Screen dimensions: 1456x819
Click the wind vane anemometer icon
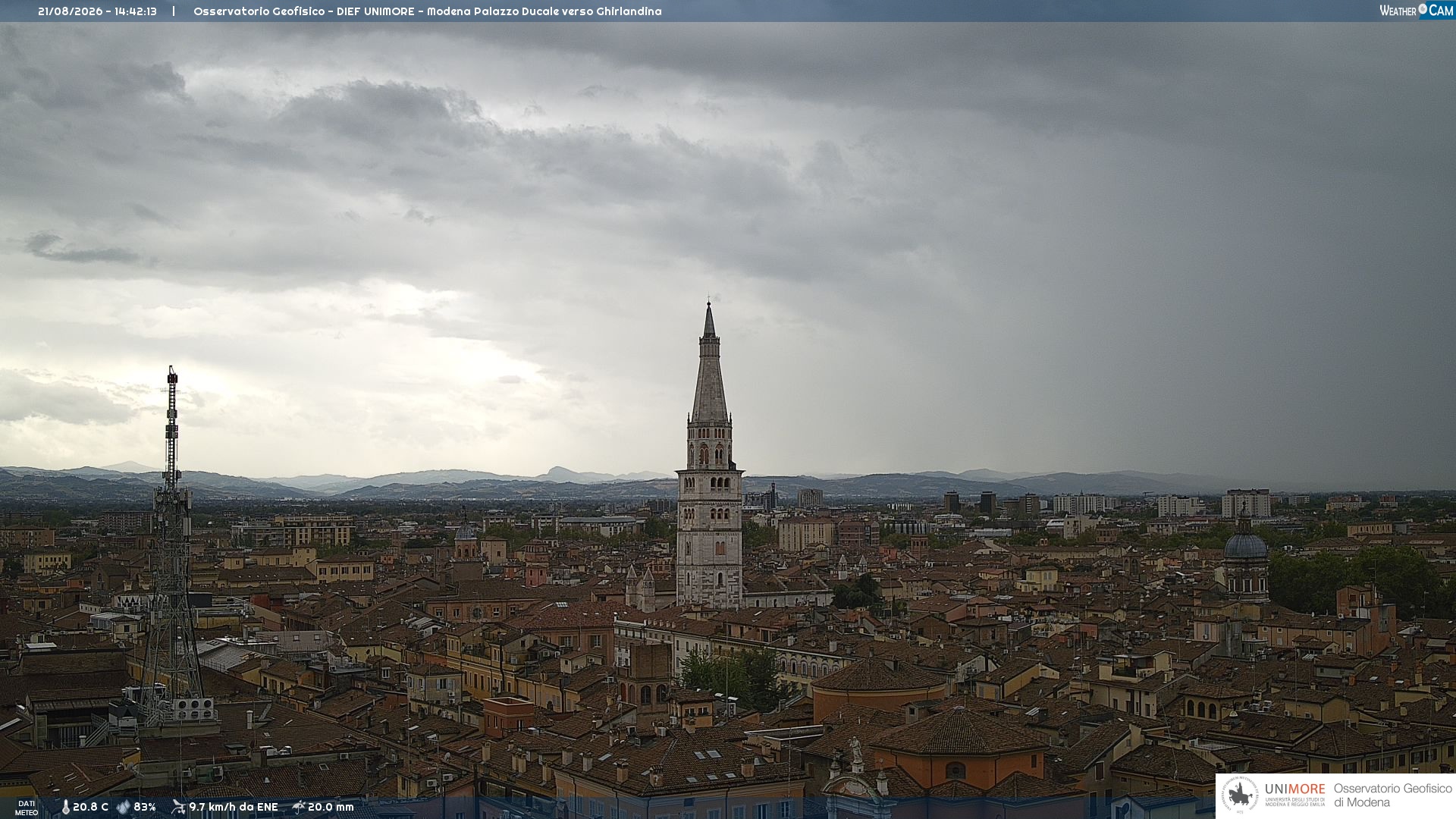(x=178, y=807)
